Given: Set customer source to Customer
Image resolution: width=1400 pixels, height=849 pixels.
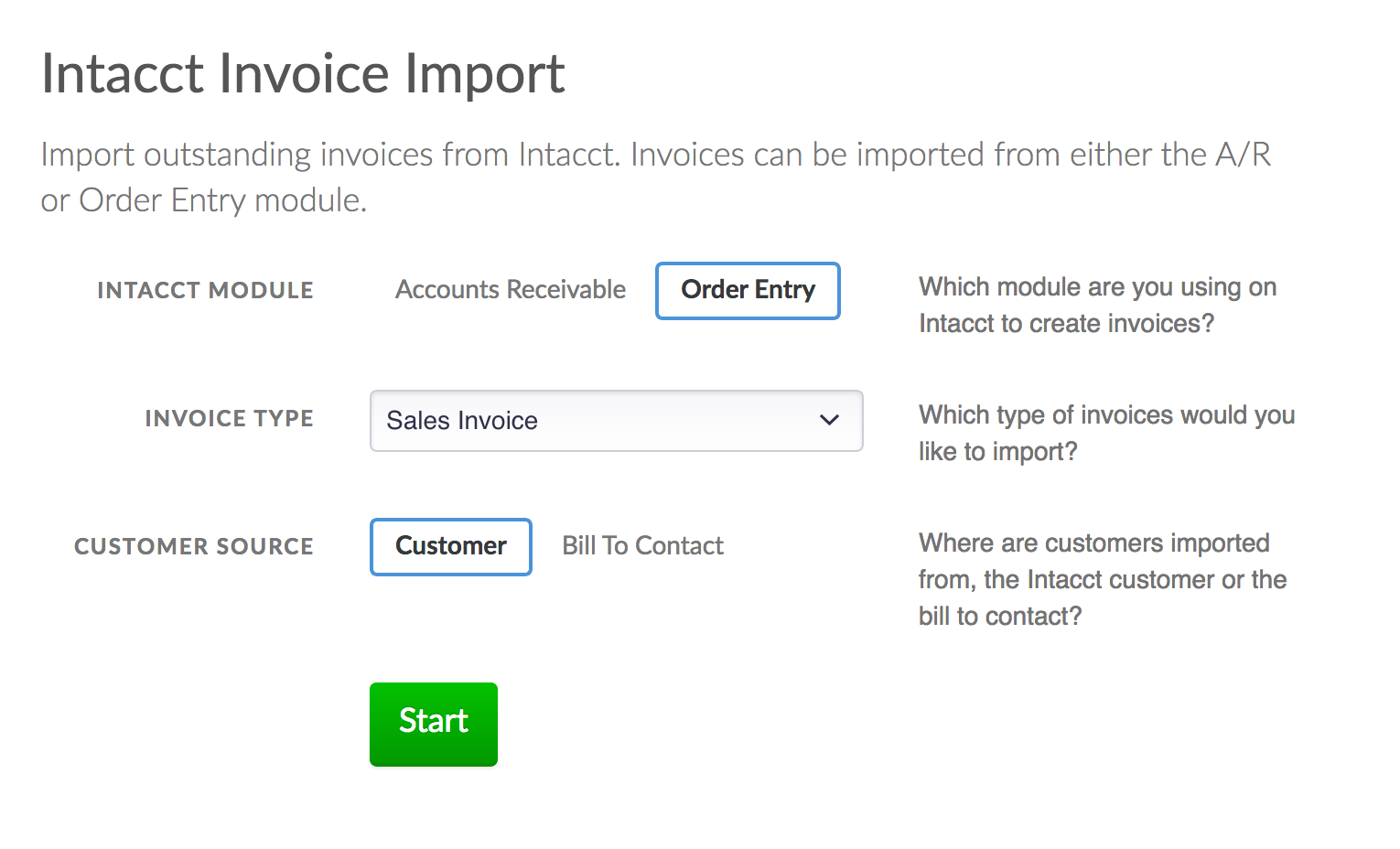Looking at the screenshot, I should pos(451,547).
